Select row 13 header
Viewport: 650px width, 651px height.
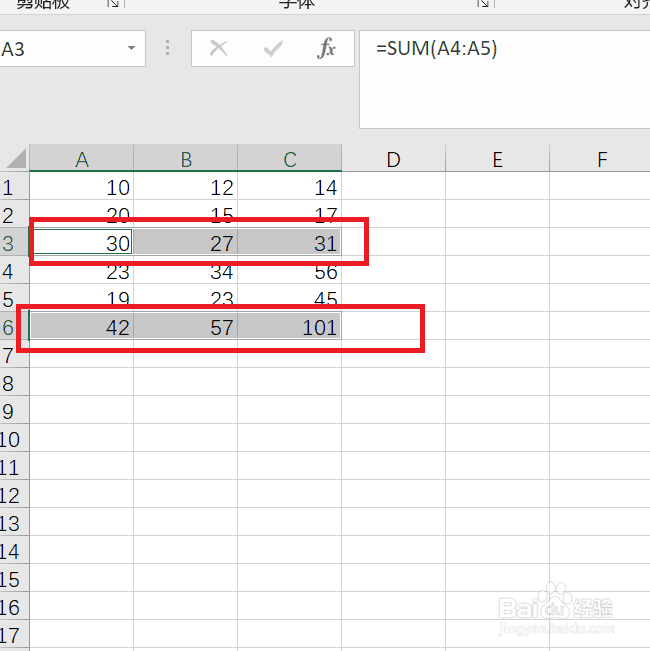coord(14,522)
